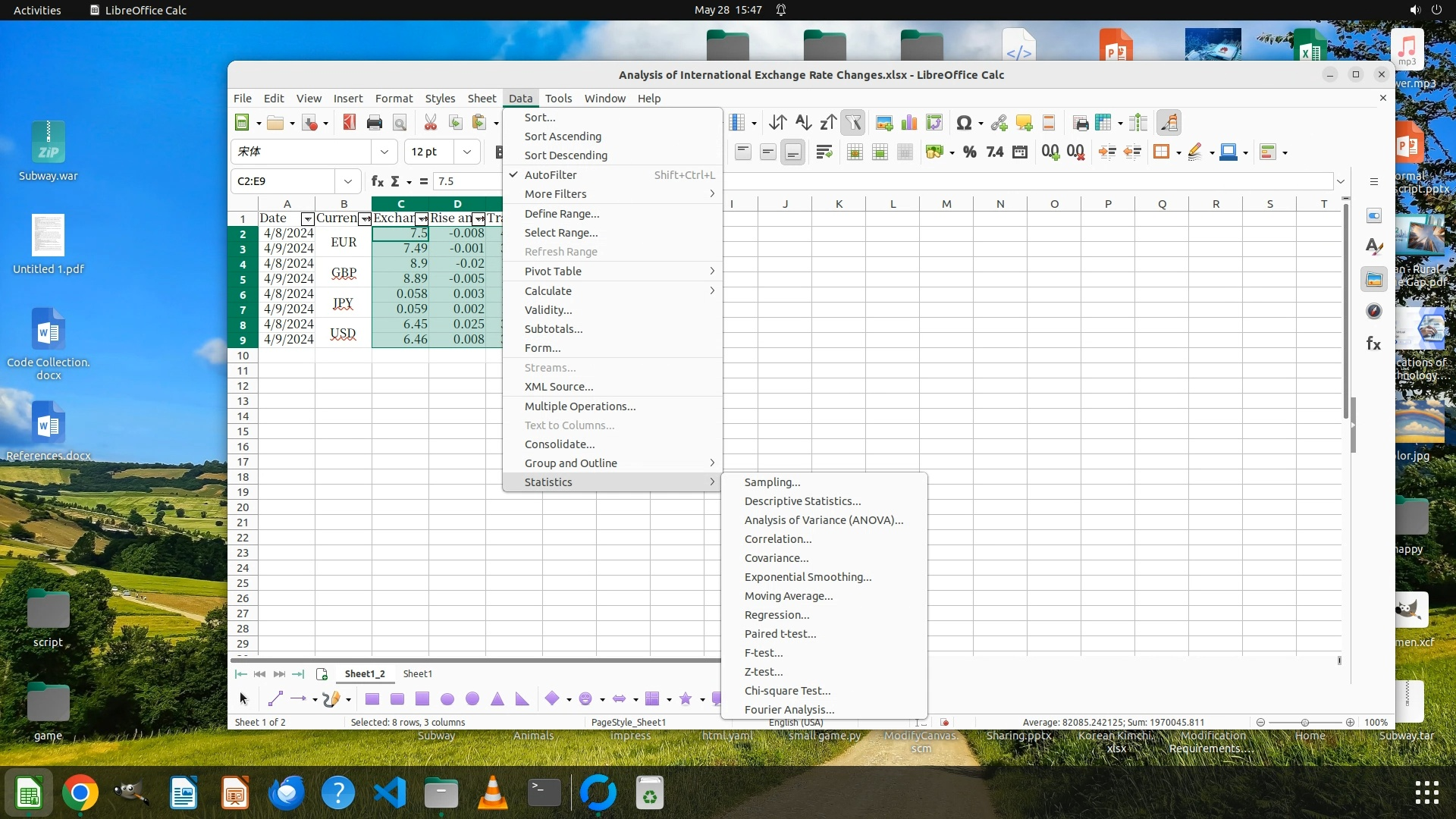Click the Wrap Text icon
Viewport: 1456px width, 819px height.
point(824,152)
